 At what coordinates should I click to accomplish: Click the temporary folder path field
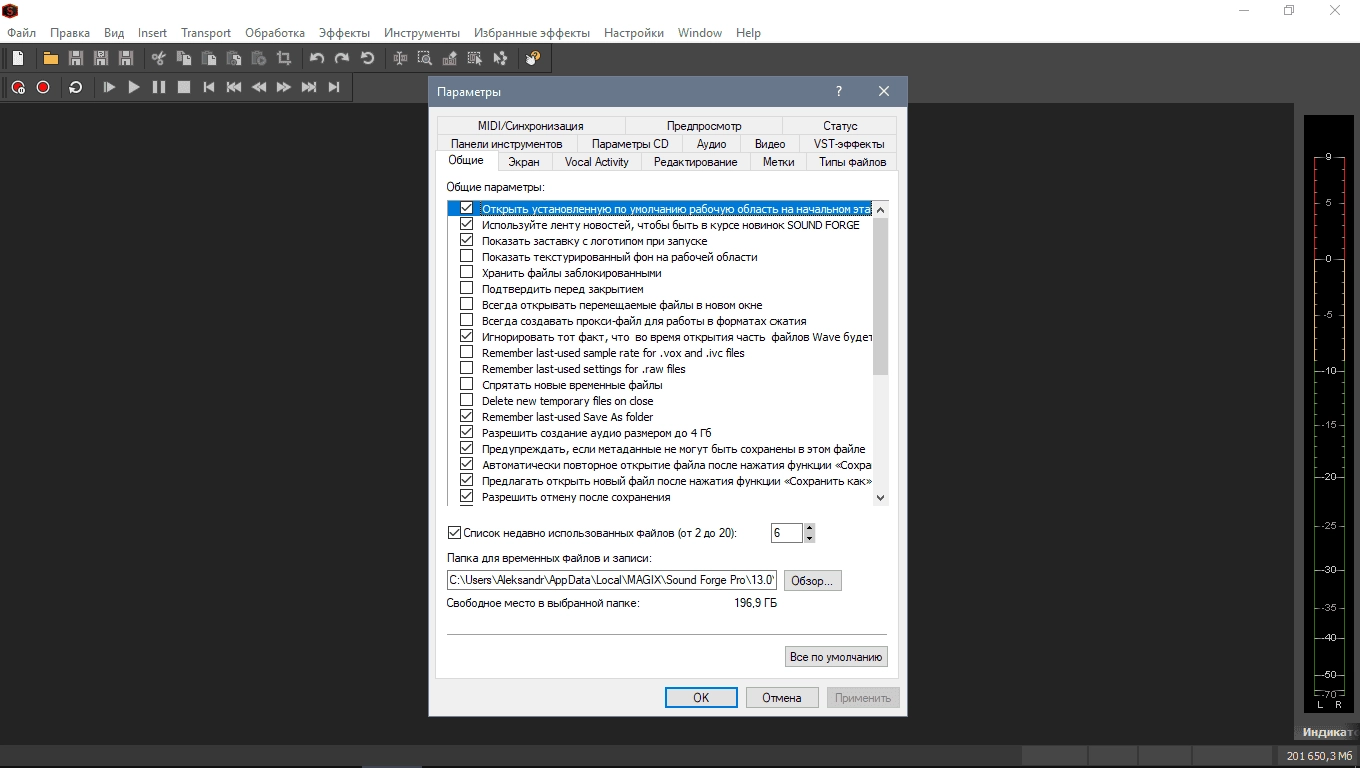612,580
